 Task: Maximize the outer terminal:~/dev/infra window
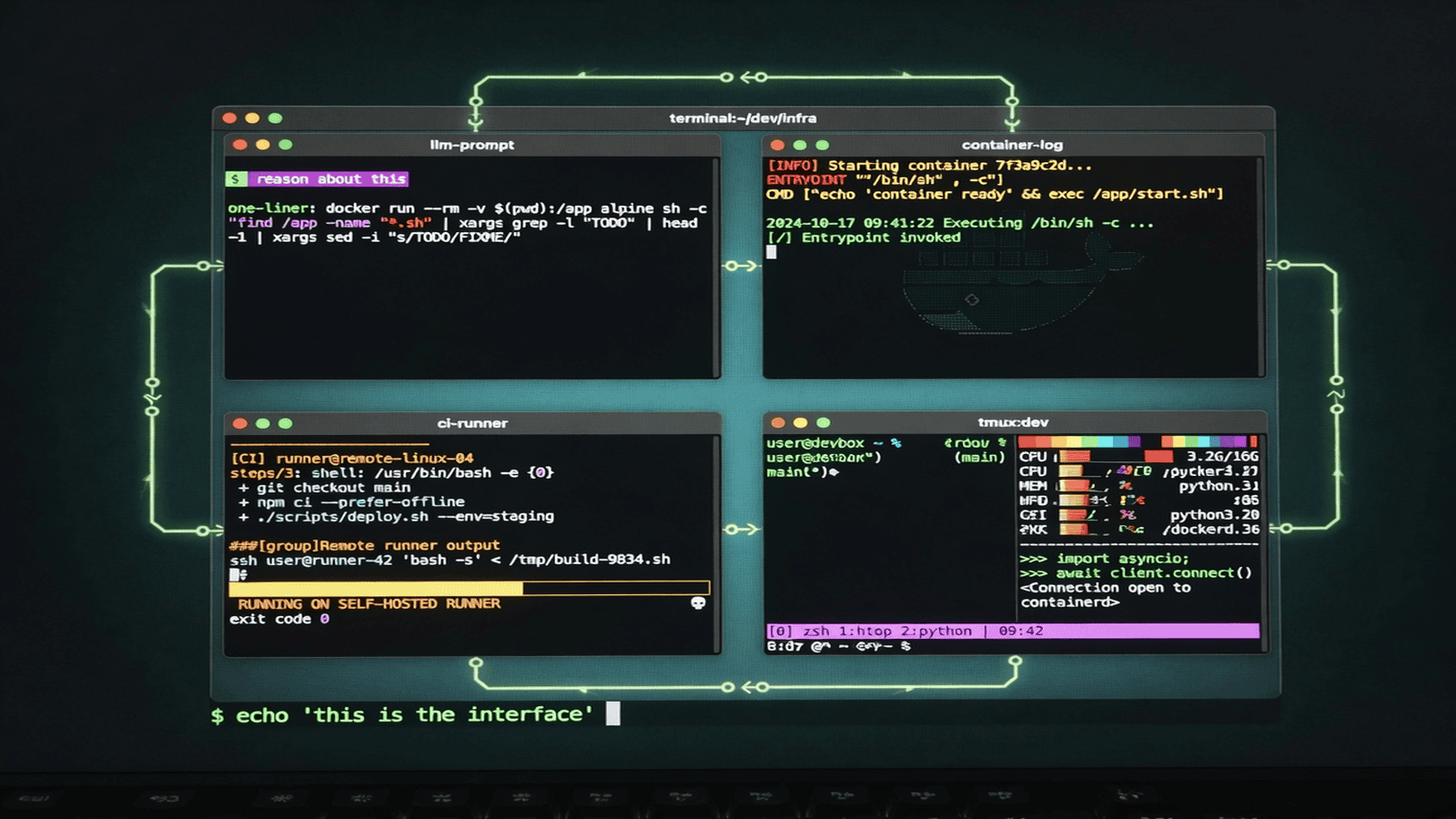coord(275,118)
